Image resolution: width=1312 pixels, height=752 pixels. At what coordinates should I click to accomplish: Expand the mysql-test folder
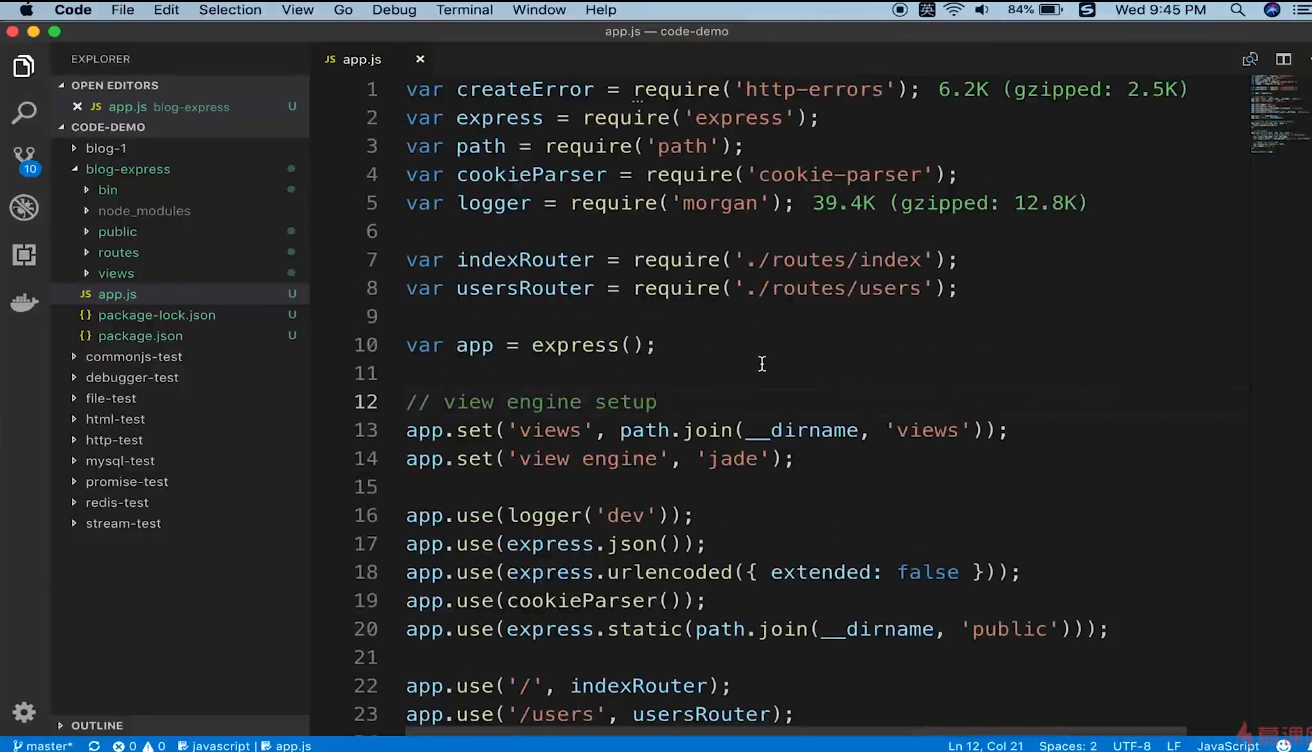pos(74,461)
